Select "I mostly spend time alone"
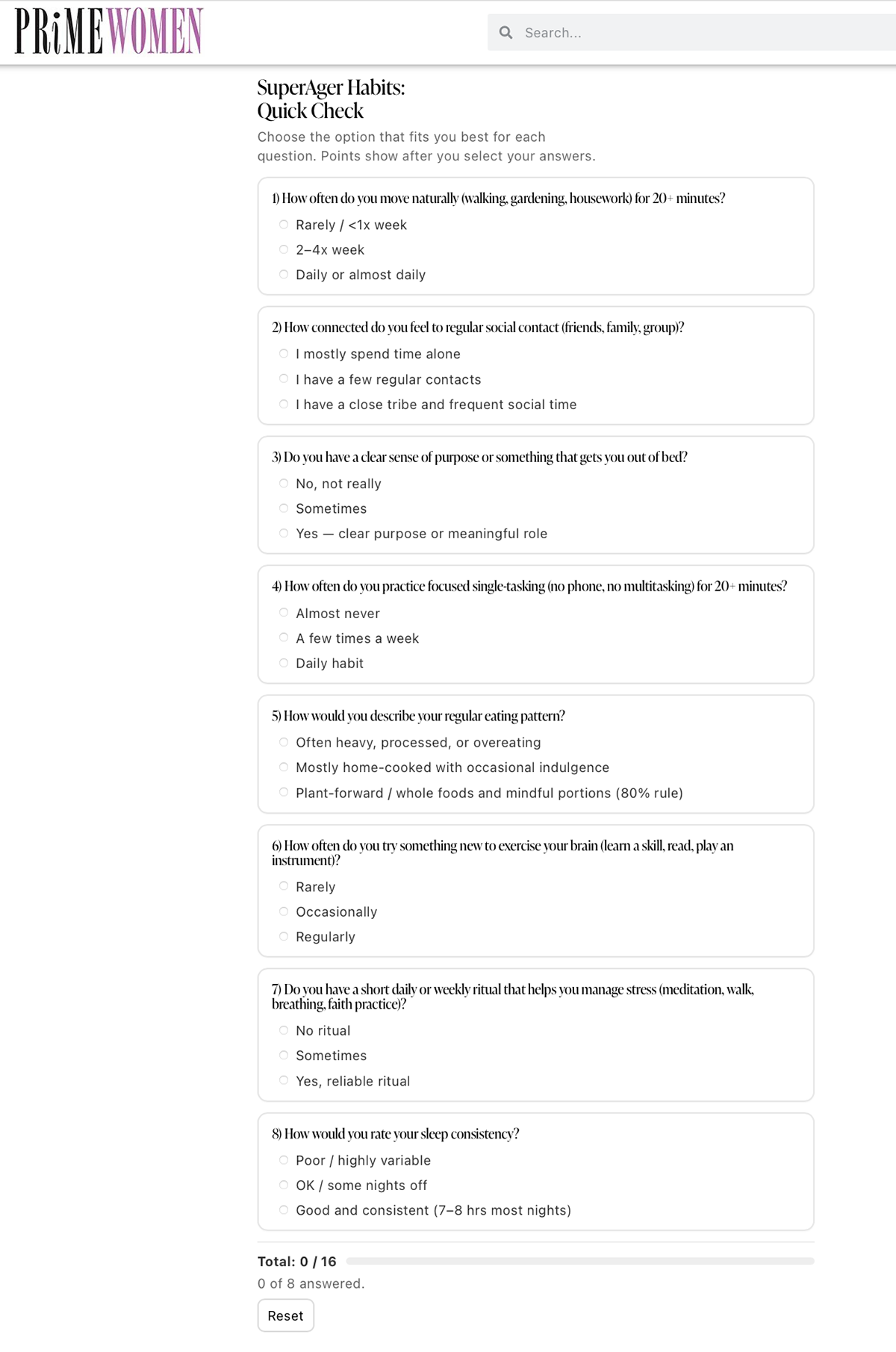 (284, 354)
